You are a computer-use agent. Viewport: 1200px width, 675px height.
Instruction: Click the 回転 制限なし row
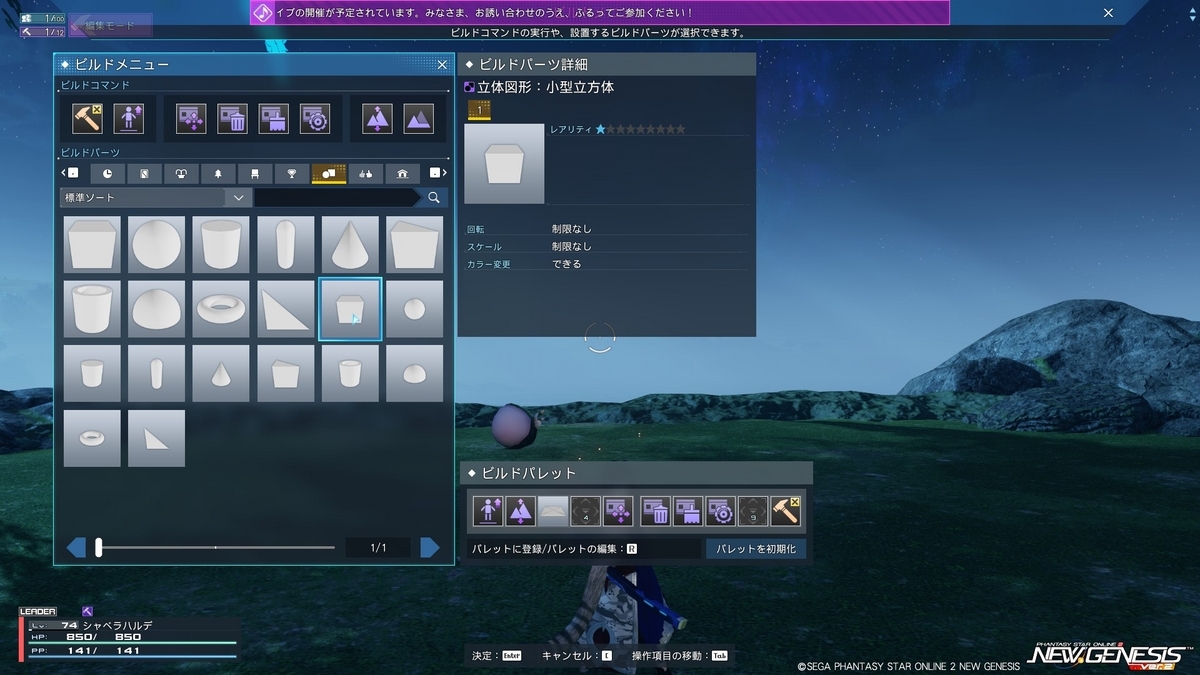tap(607, 229)
